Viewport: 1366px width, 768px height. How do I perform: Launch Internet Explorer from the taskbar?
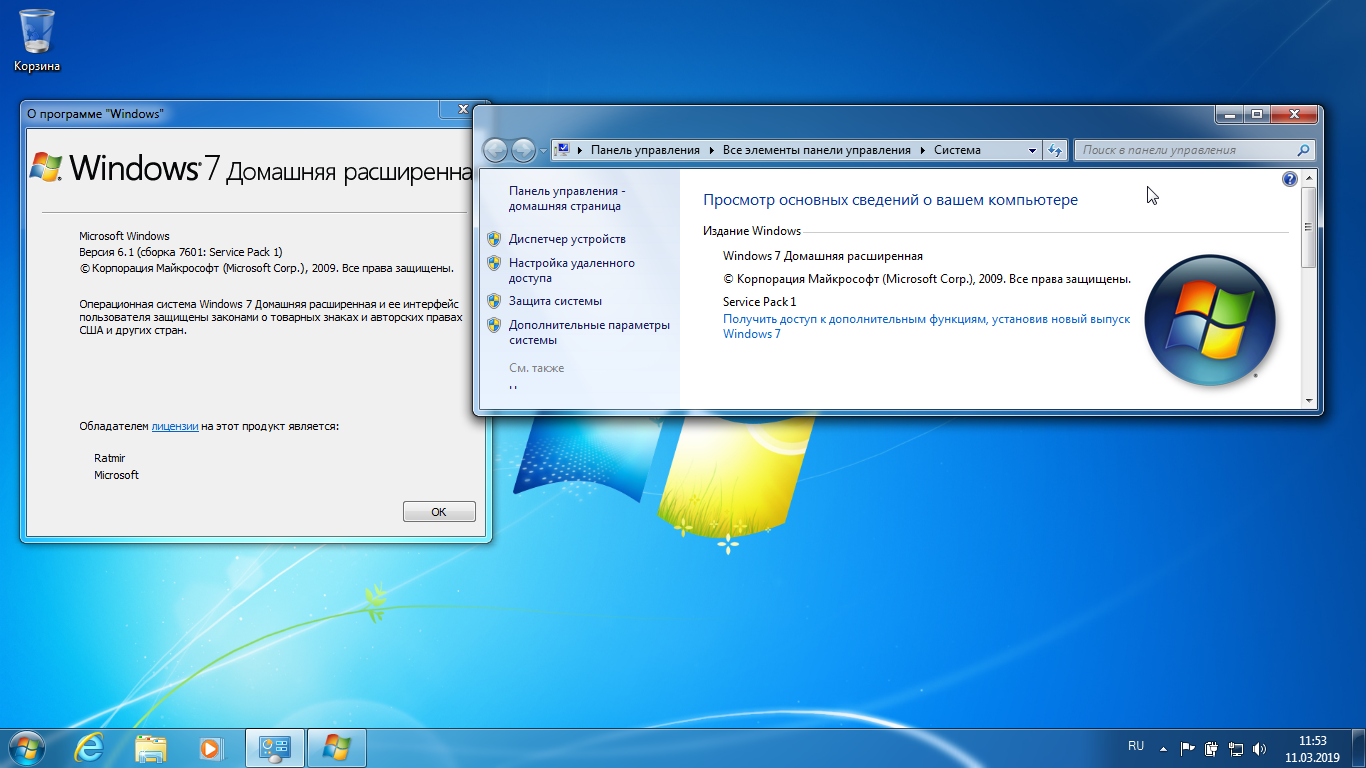[89, 747]
